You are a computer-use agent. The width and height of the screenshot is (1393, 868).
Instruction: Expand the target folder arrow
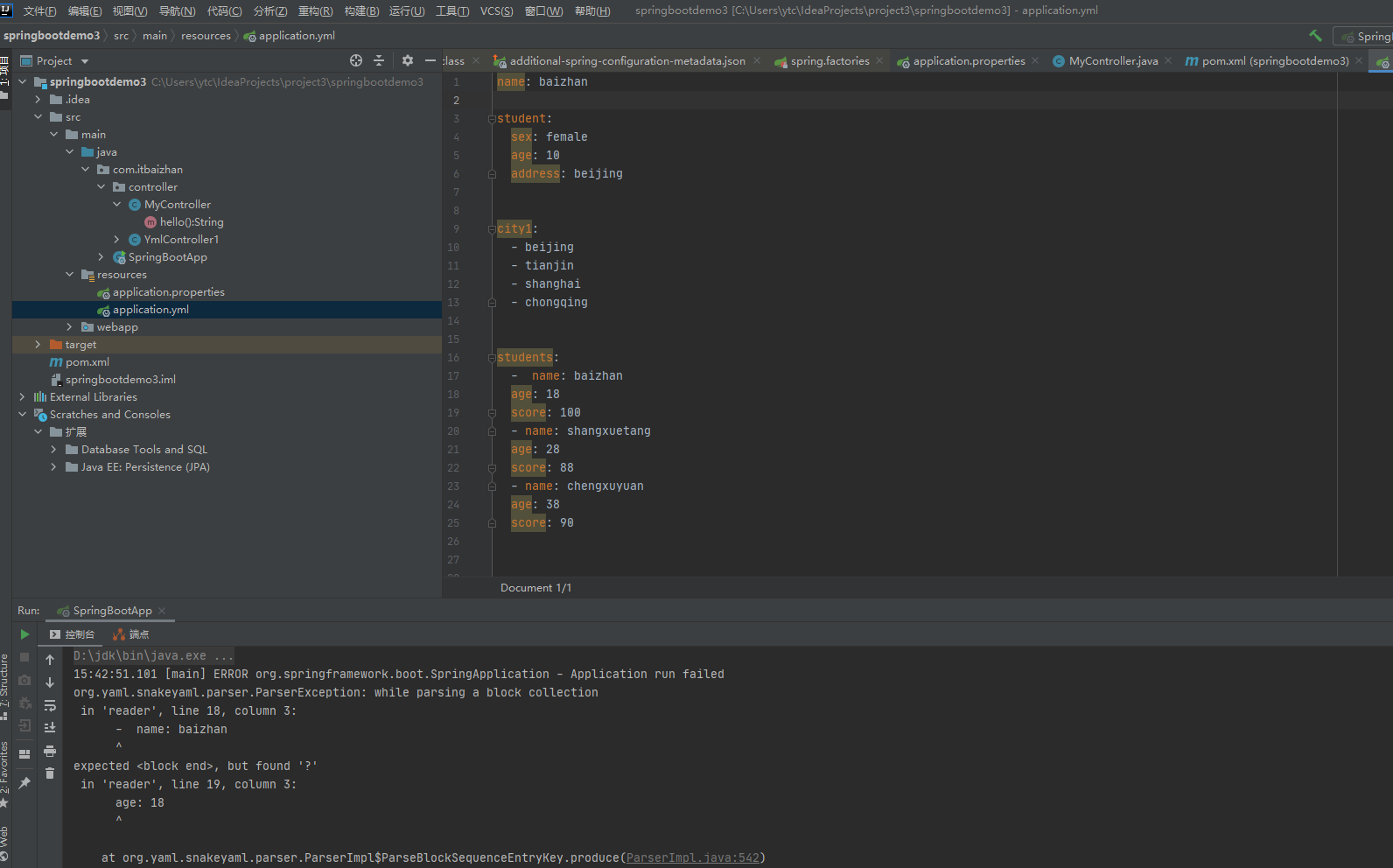click(x=38, y=345)
